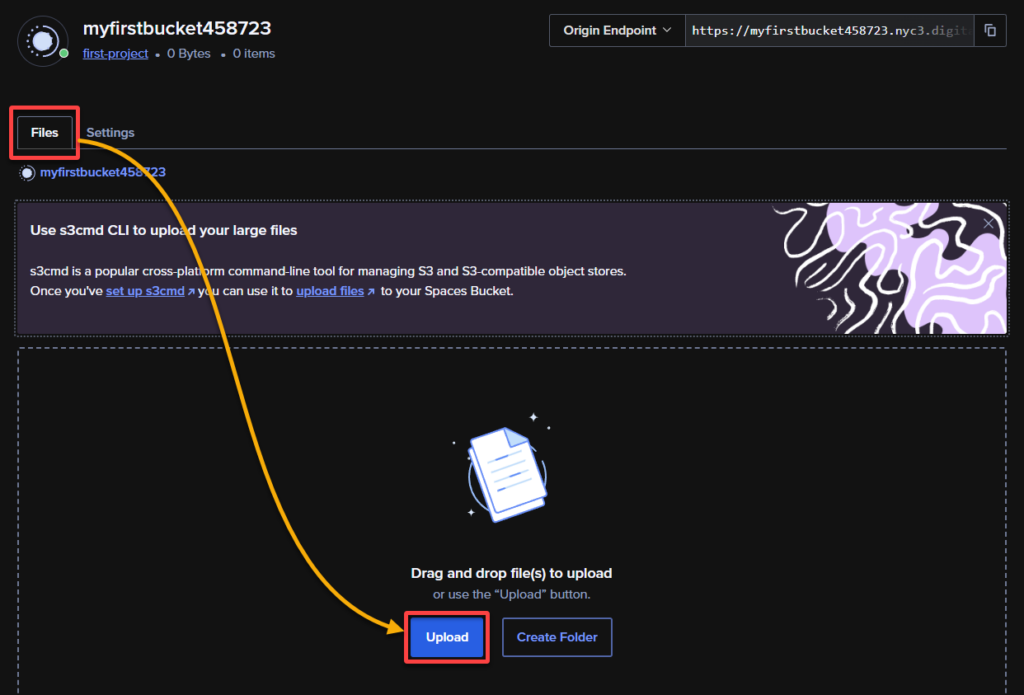Screen dimensions: 1024x695
Task: Dismiss the s3cmd CLI banner
Action: pyautogui.click(x=988, y=224)
